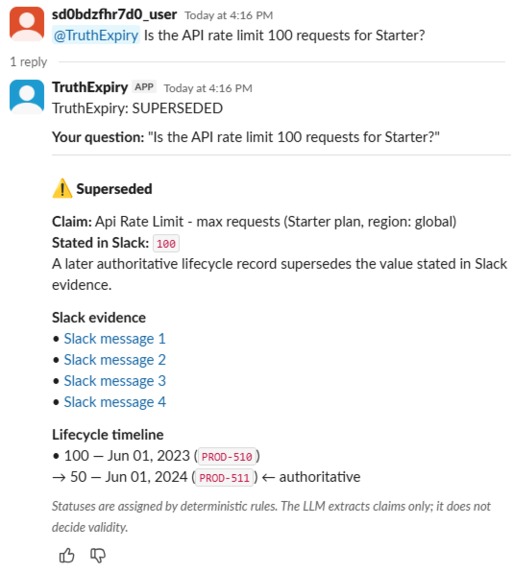
Task: Click the user message timestamp 4:16 PM
Action: coord(229,15)
